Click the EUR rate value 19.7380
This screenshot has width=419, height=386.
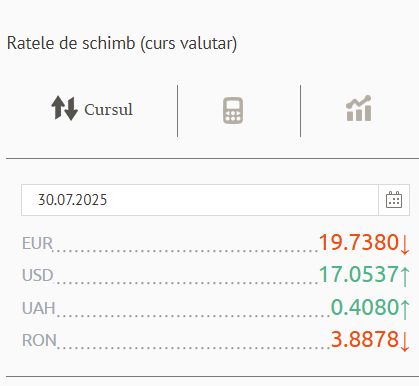359,242
